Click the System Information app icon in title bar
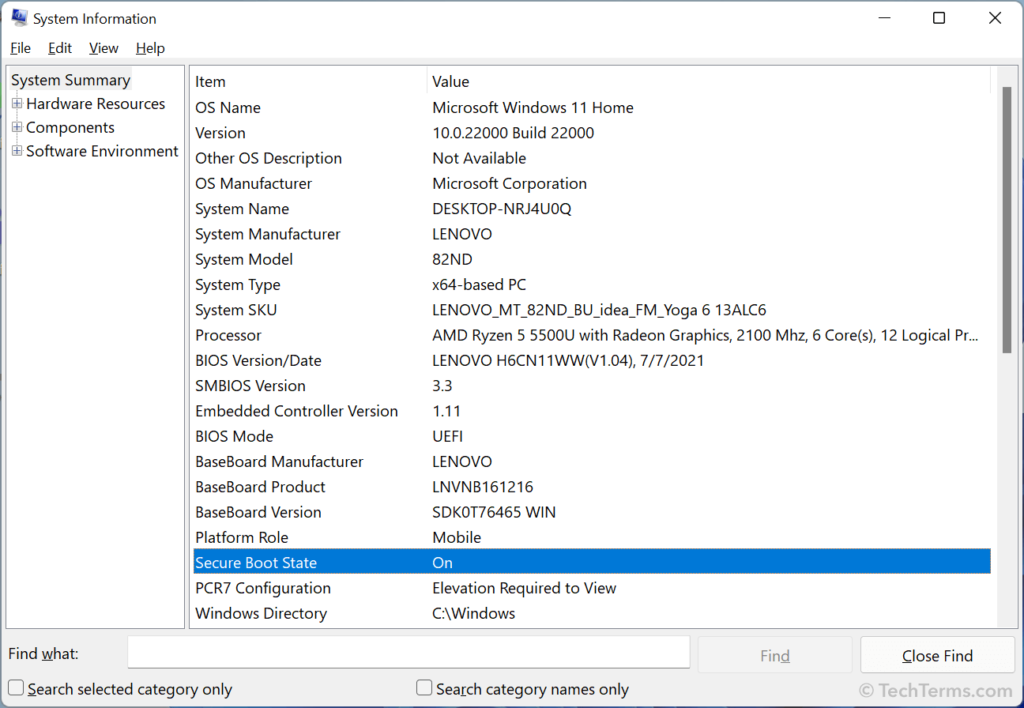1024x708 pixels. tap(20, 17)
